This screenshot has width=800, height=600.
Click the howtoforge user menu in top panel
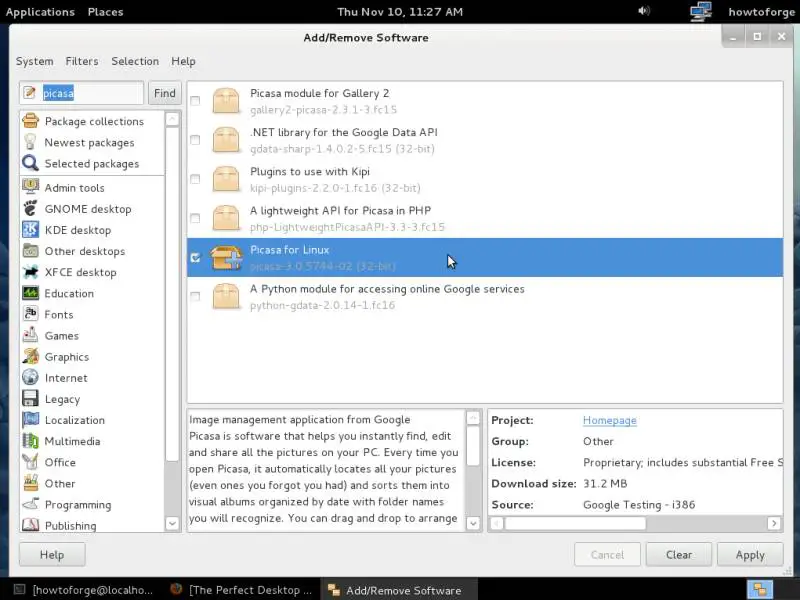pyautogui.click(x=761, y=12)
